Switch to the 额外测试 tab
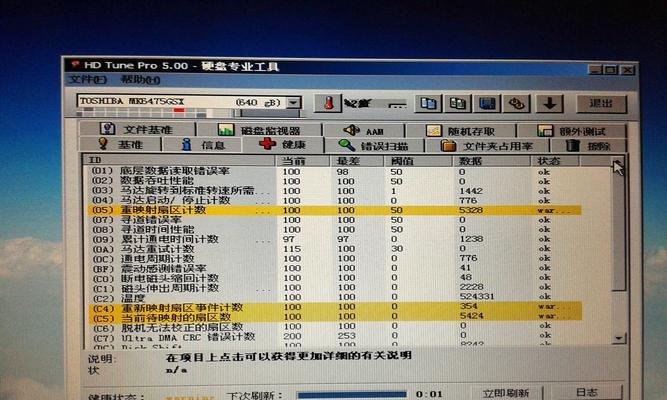The width and height of the screenshot is (667, 400). [571, 131]
